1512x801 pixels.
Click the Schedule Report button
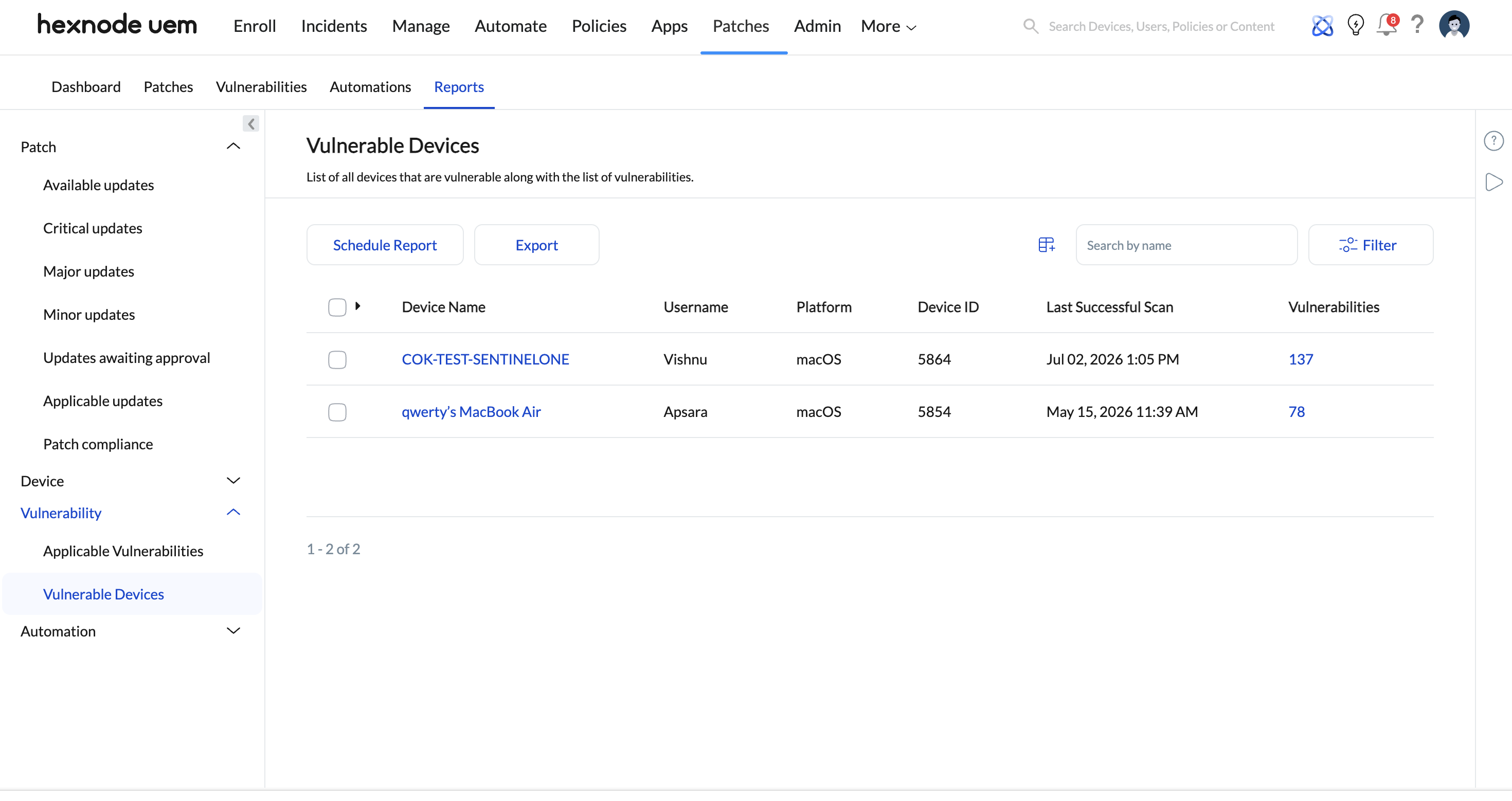pyautogui.click(x=385, y=245)
